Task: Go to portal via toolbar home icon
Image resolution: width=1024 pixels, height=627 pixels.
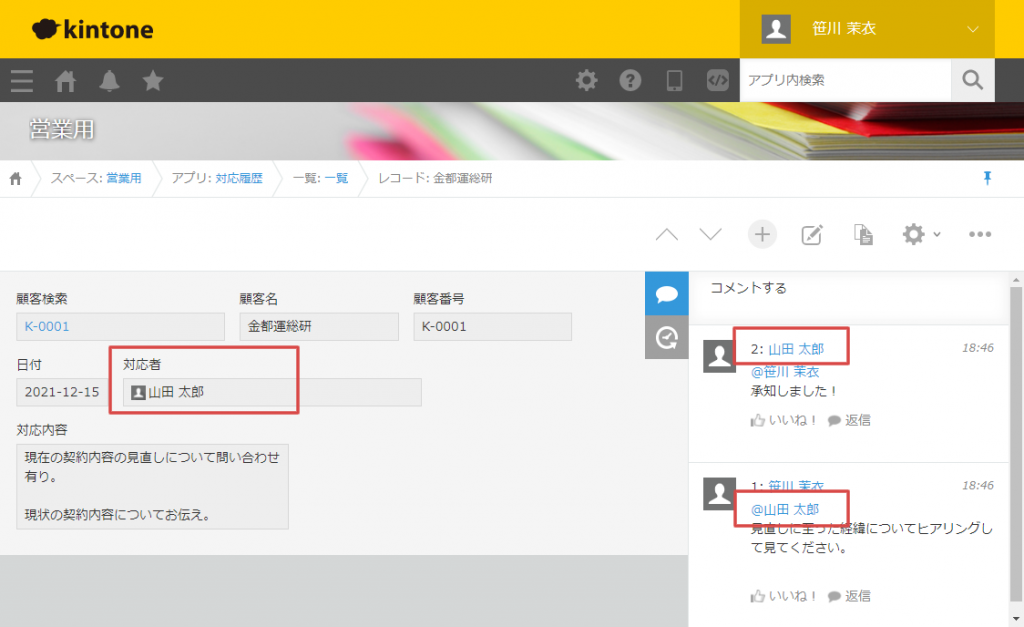Action: 65,81
